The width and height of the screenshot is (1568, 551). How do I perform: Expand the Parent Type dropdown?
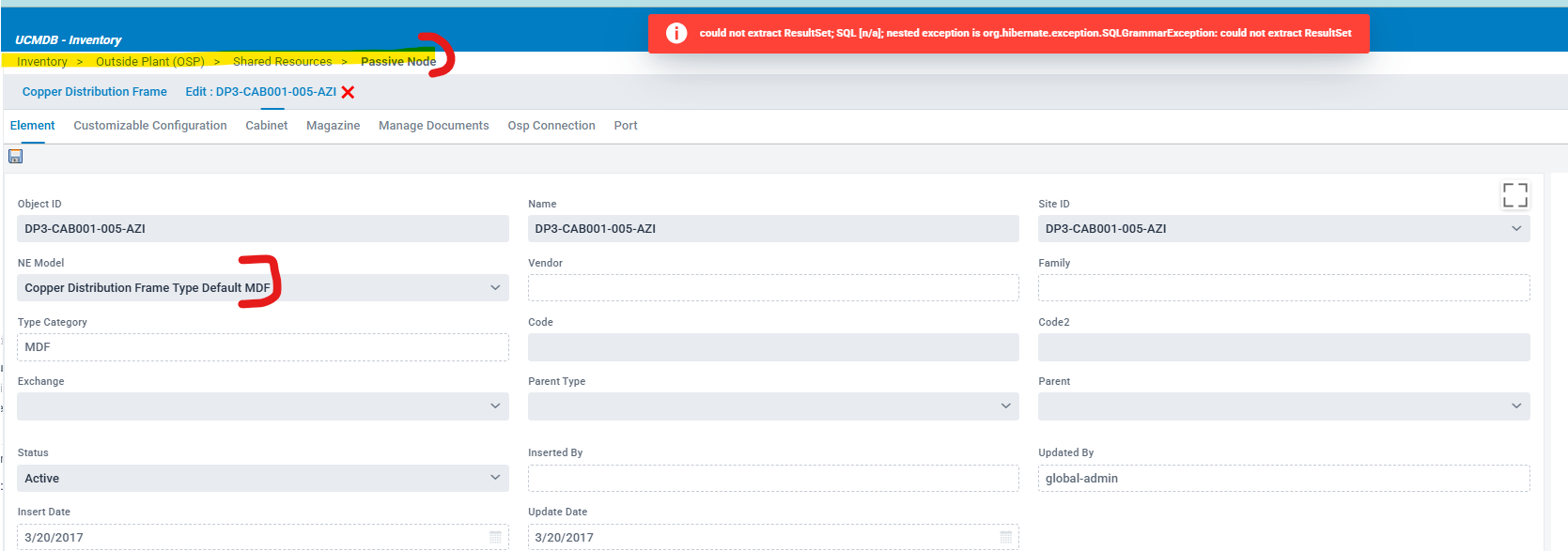[x=1005, y=406]
